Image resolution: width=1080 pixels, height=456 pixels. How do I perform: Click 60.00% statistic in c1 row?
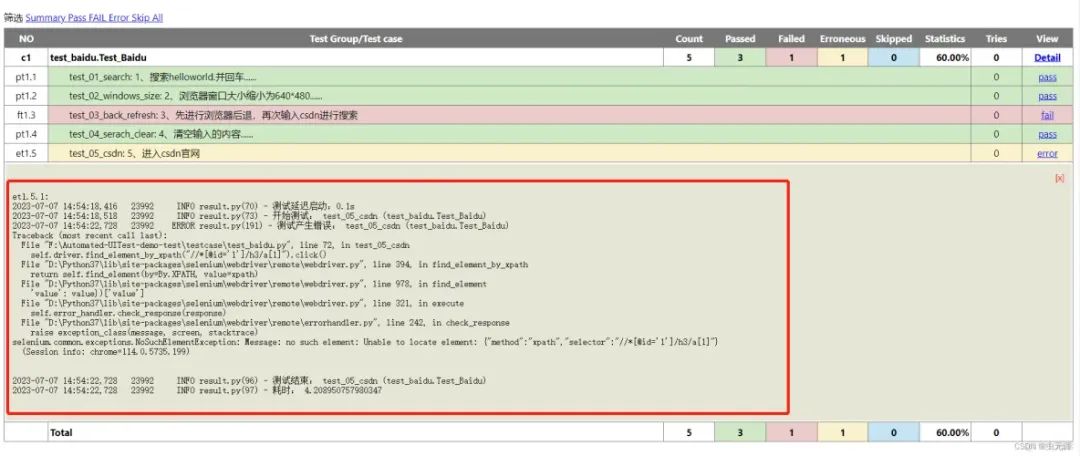point(945,58)
